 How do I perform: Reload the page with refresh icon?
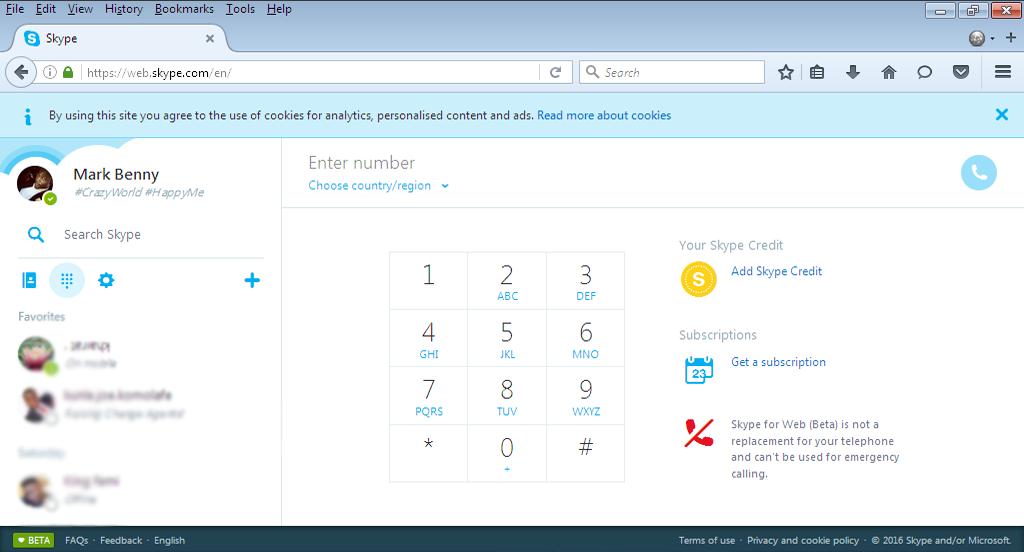pos(556,72)
